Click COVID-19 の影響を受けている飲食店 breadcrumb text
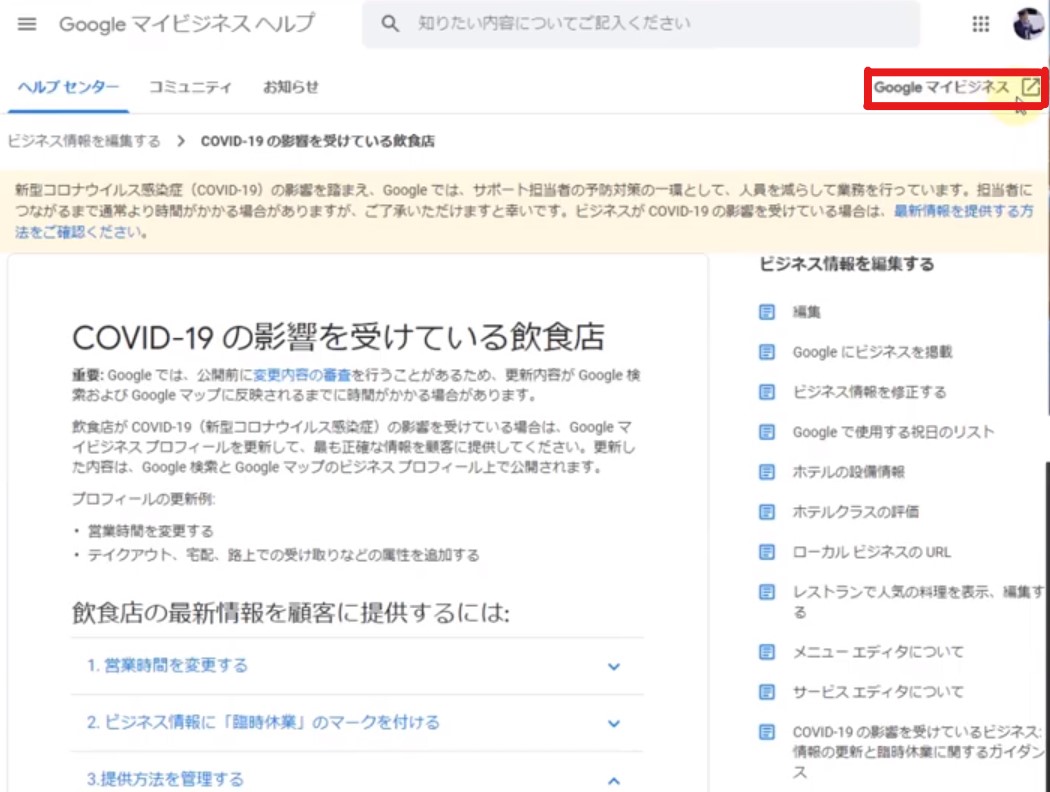The image size is (1050, 792). (x=317, y=141)
